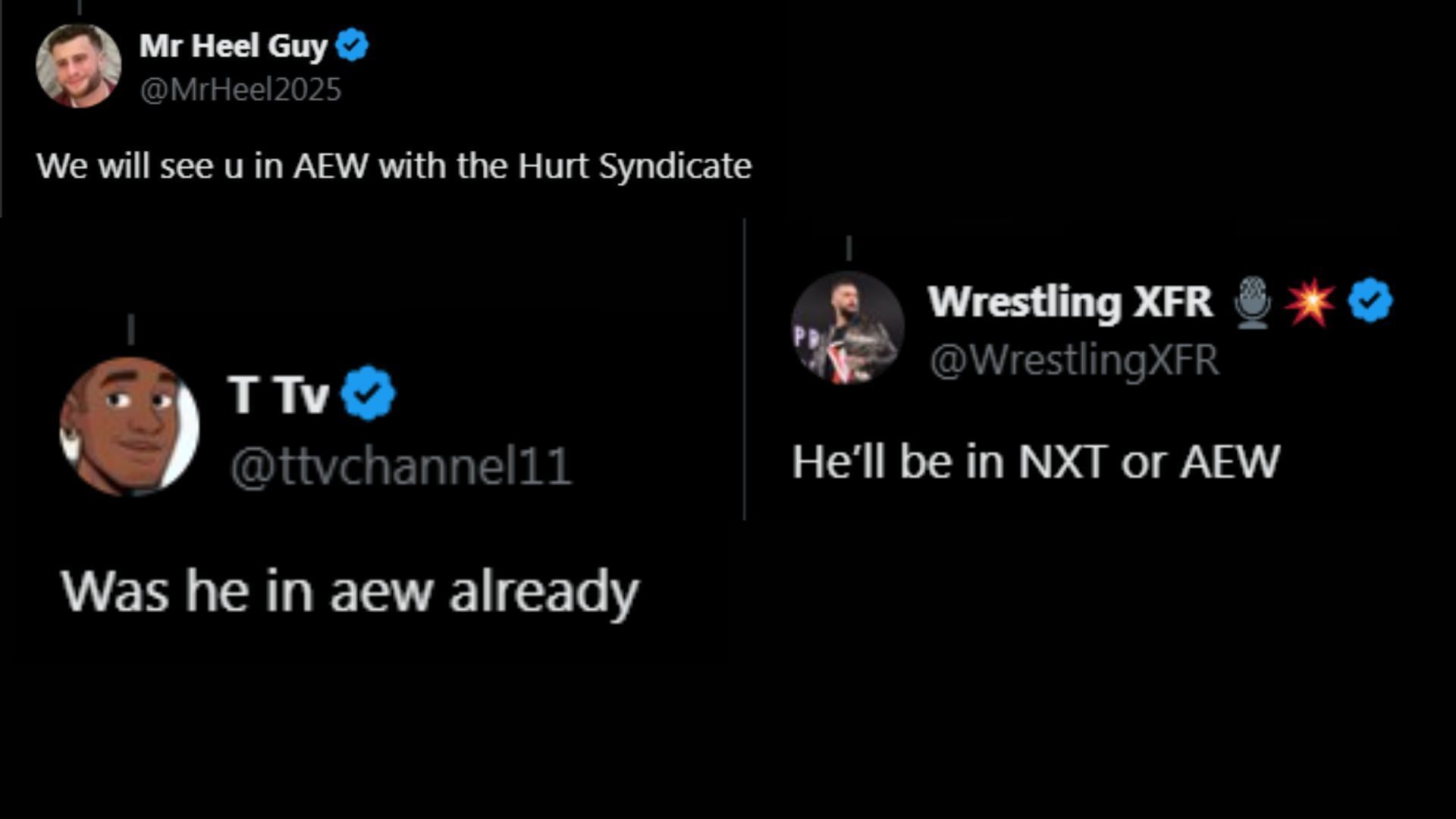Open the @MrHeel2025 handle link

click(x=240, y=90)
